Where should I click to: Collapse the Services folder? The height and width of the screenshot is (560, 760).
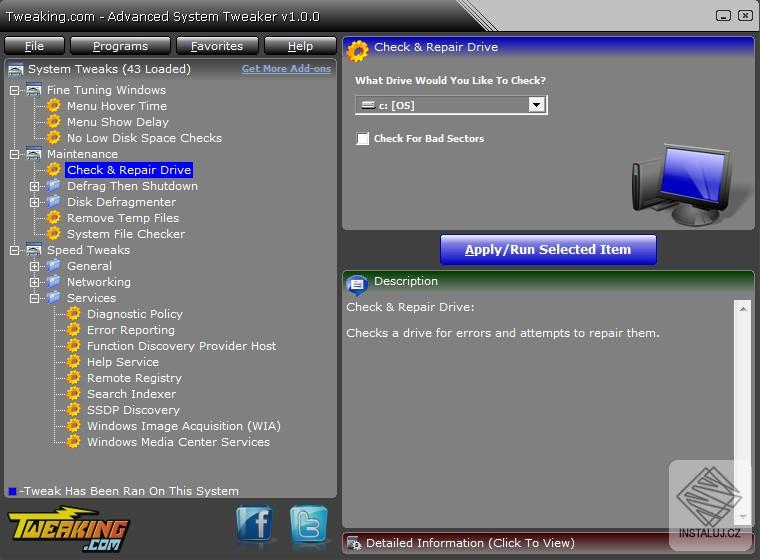click(x=34, y=298)
